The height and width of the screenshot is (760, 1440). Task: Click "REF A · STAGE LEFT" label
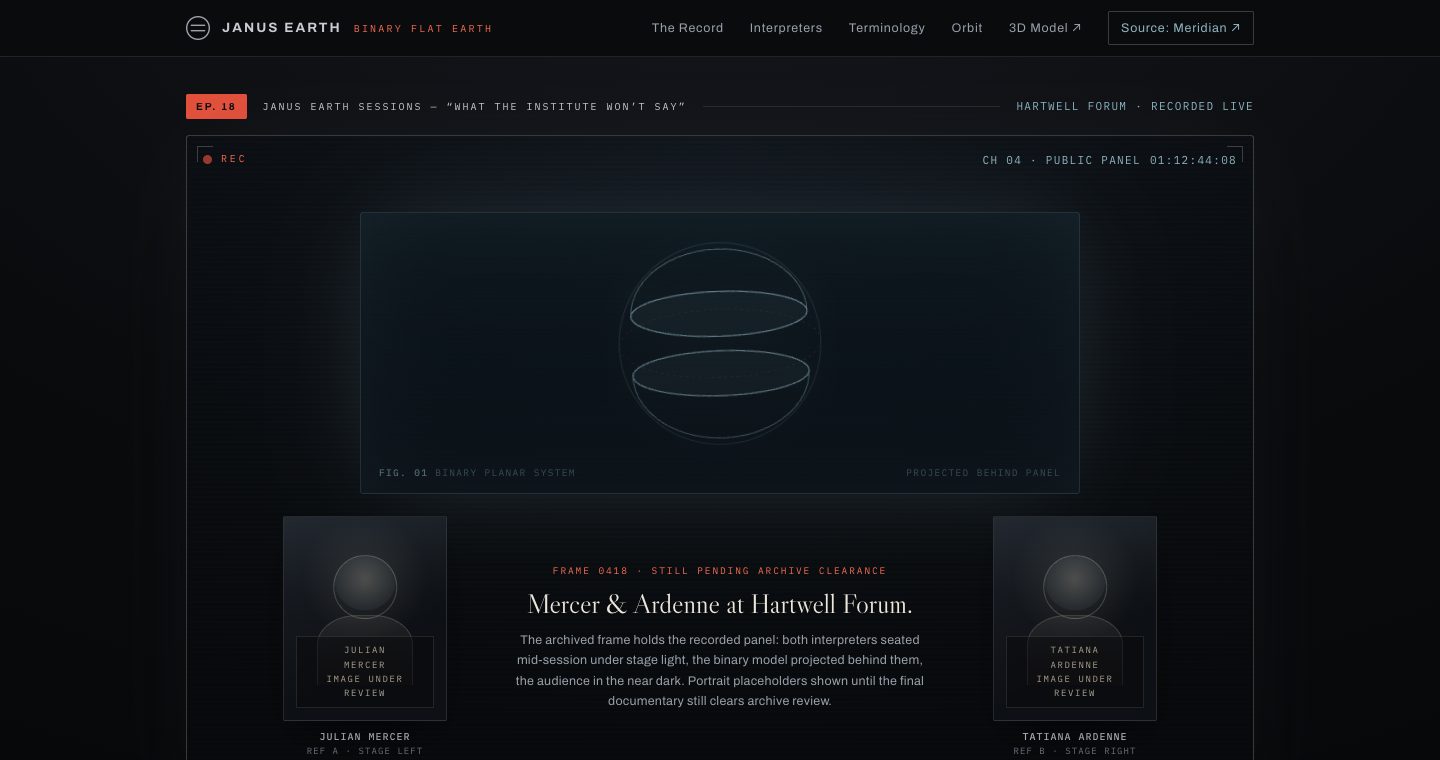click(365, 751)
